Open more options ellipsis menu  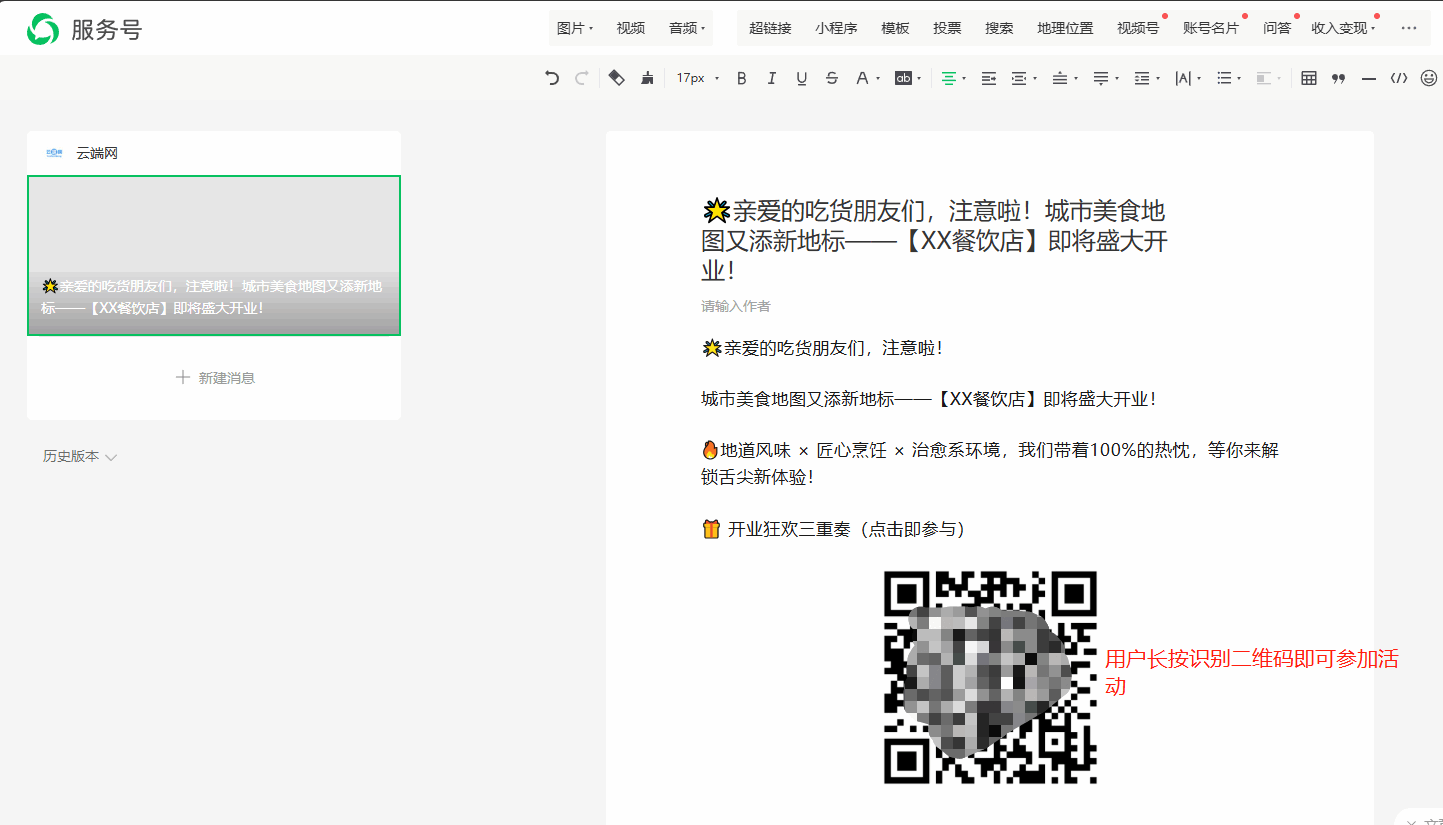(1409, 28)
